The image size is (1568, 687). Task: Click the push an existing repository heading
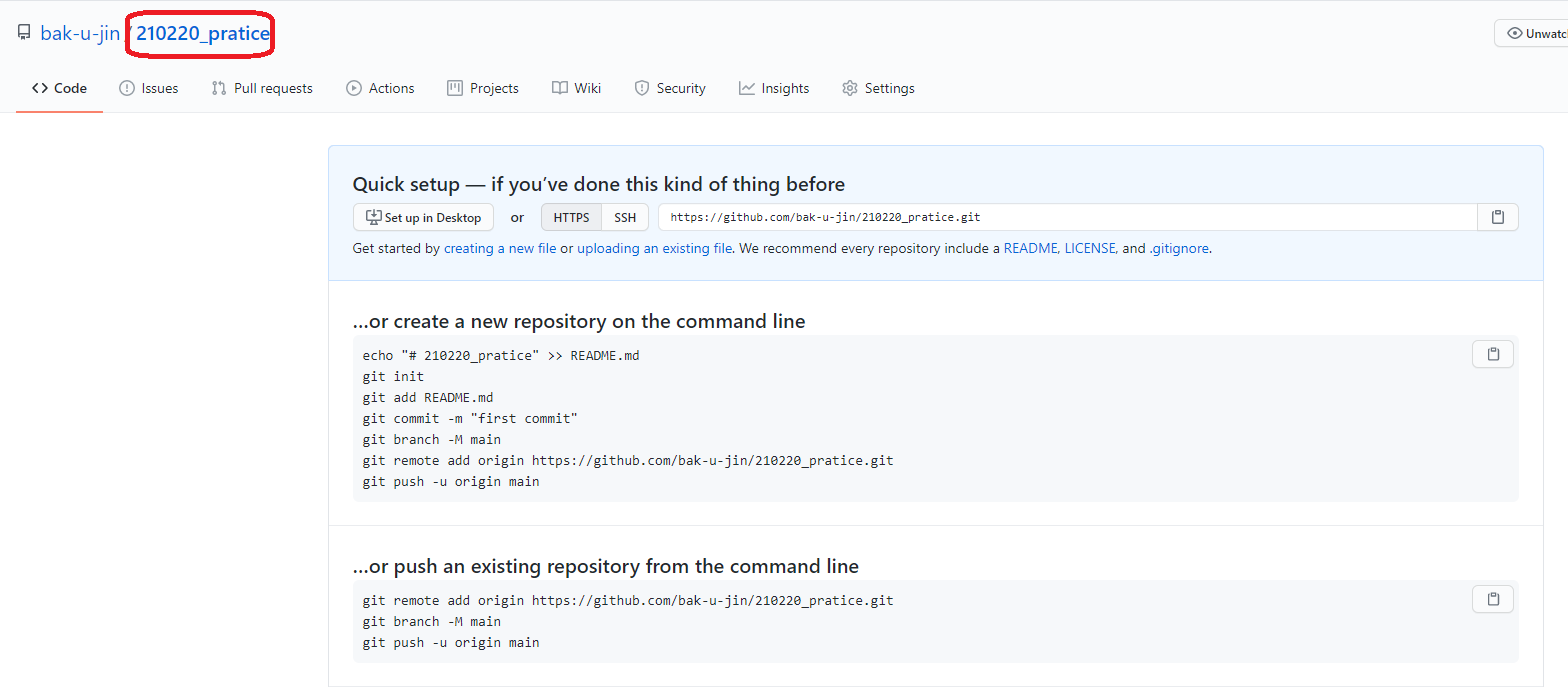tap(606, 566)
